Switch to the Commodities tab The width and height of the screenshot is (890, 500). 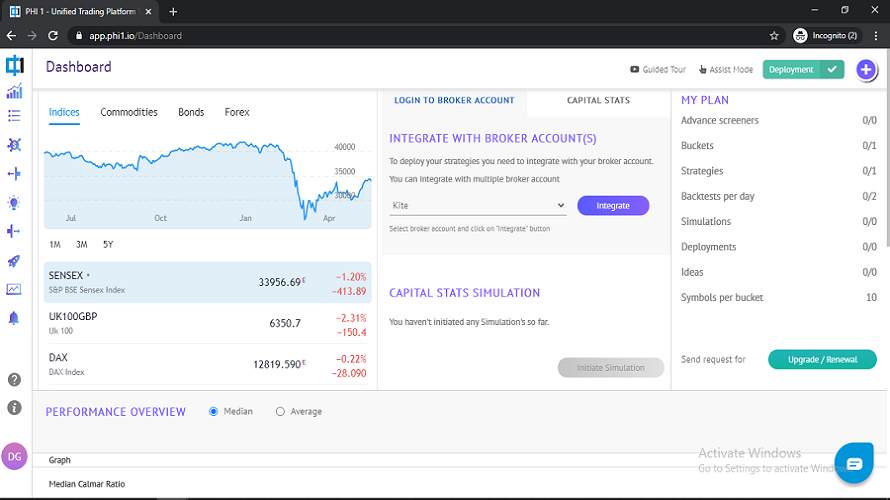(x=129, y=112)
